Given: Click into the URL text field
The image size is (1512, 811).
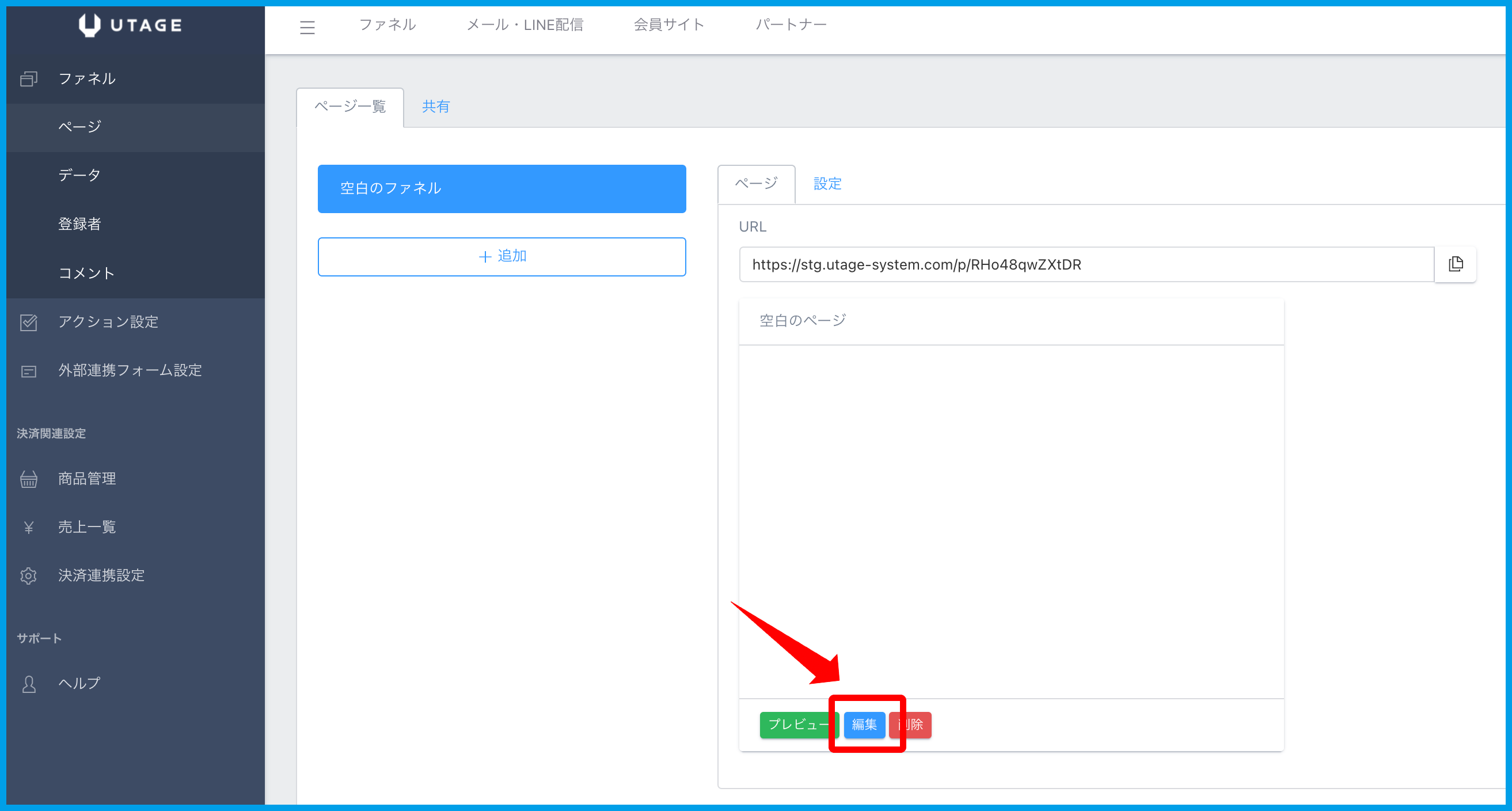Looking at the screenshot, I should click(x=1086, y=264).
